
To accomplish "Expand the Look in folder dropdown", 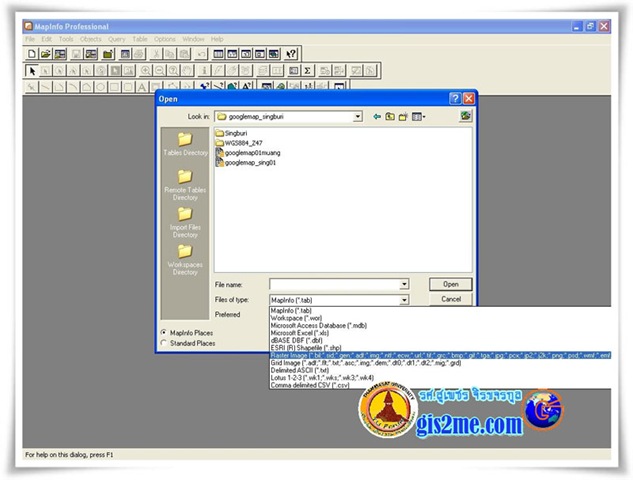I will coord(358,117).
